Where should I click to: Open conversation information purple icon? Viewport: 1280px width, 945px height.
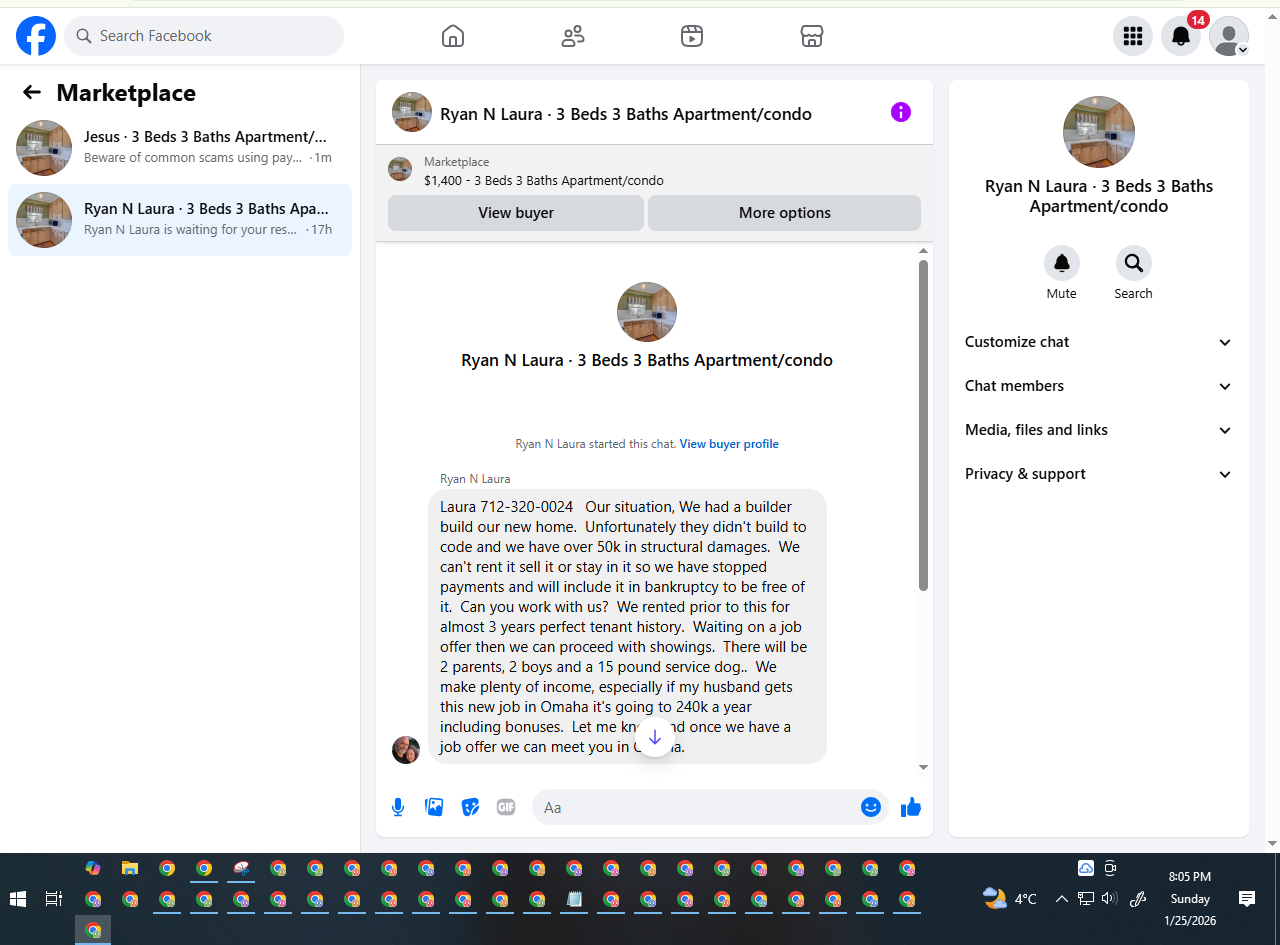[x=901, y=112]
